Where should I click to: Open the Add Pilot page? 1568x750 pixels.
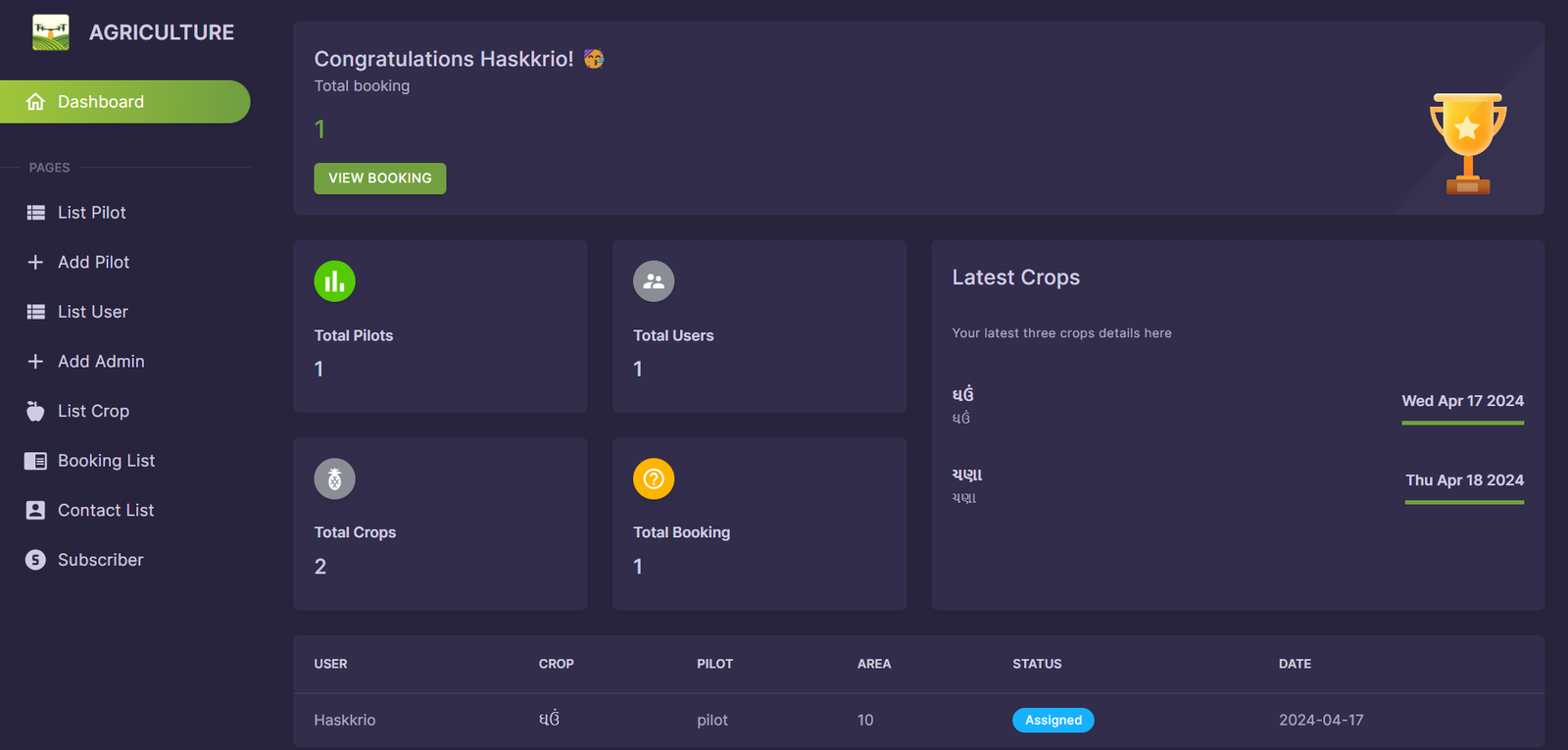point(93,263)
